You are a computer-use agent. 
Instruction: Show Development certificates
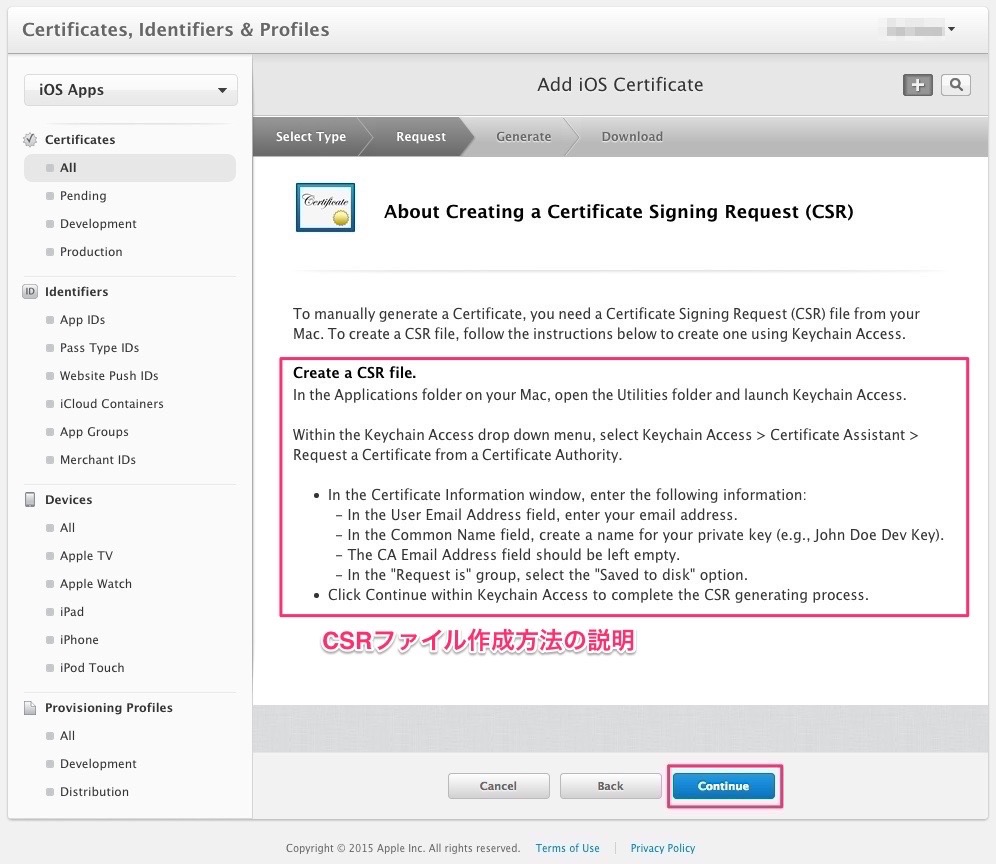click(98, 224)
